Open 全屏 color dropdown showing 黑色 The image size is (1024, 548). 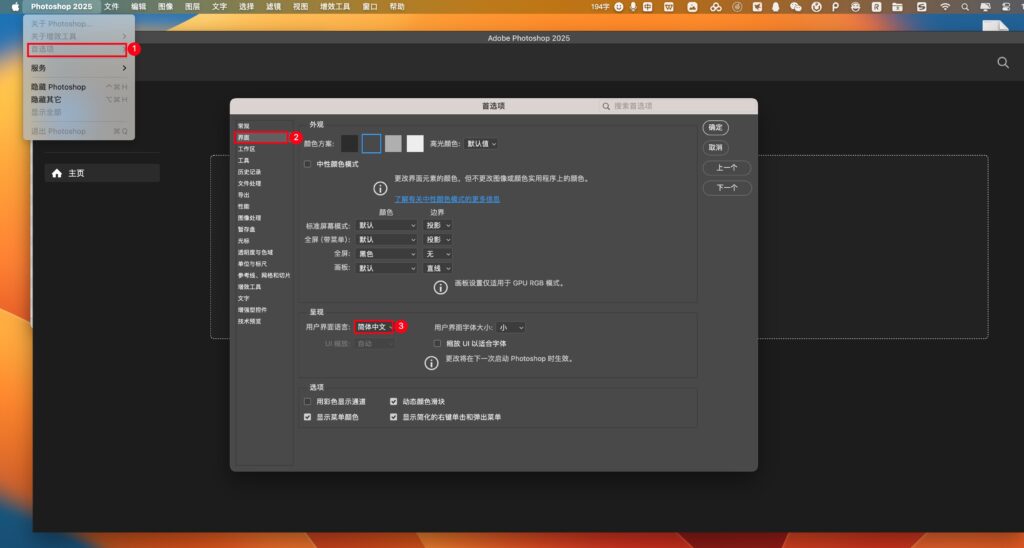(387, 254)
